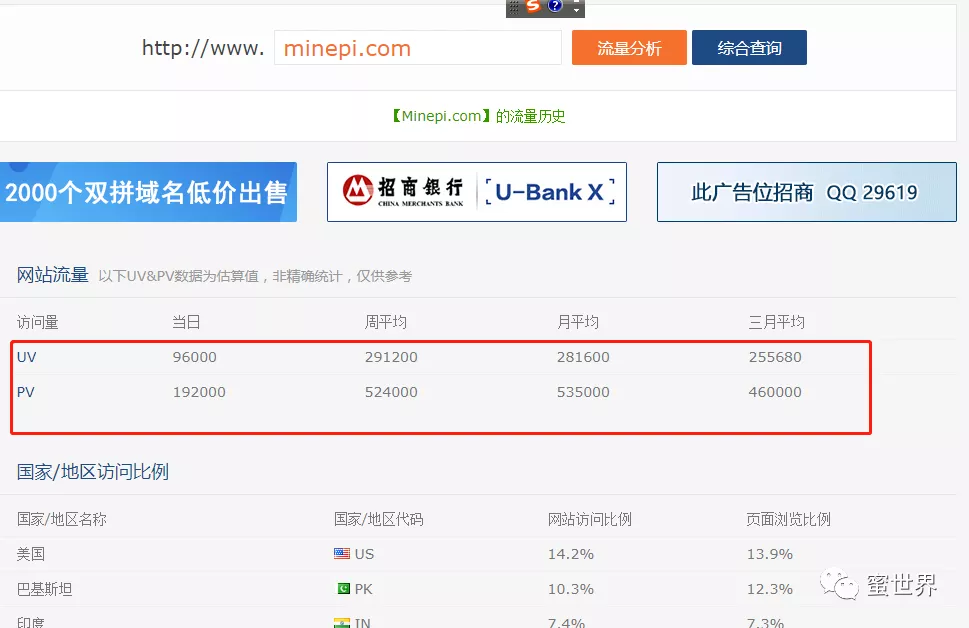
Task: Click the 月平均 column header
Action: (578, 322)
